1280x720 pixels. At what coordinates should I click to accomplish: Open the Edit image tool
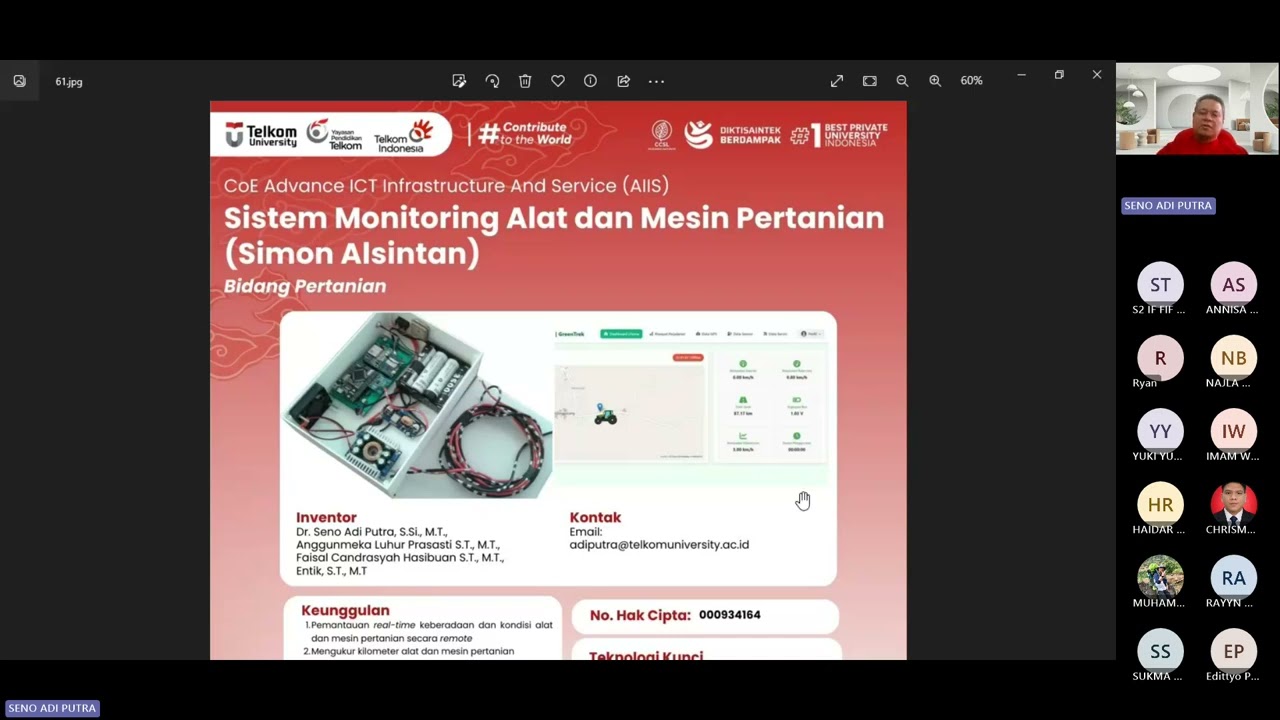(459, 81)
